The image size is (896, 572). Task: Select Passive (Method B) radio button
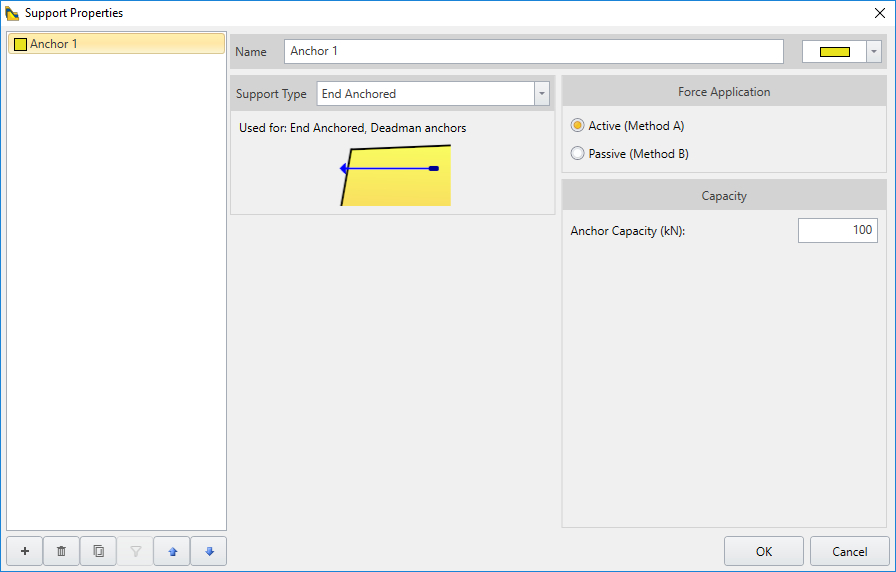[577, 154]
